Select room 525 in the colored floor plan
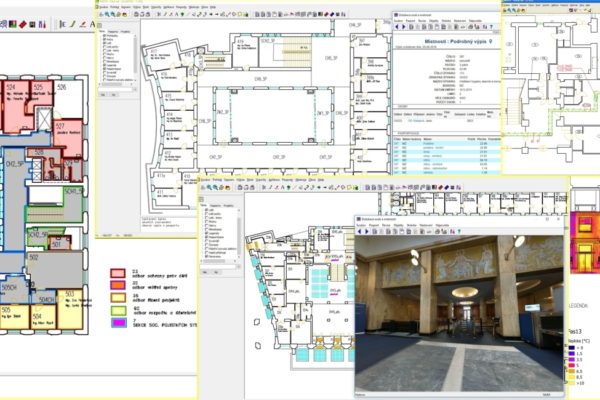Screen dimensions: 600x400 click(41, 93)
